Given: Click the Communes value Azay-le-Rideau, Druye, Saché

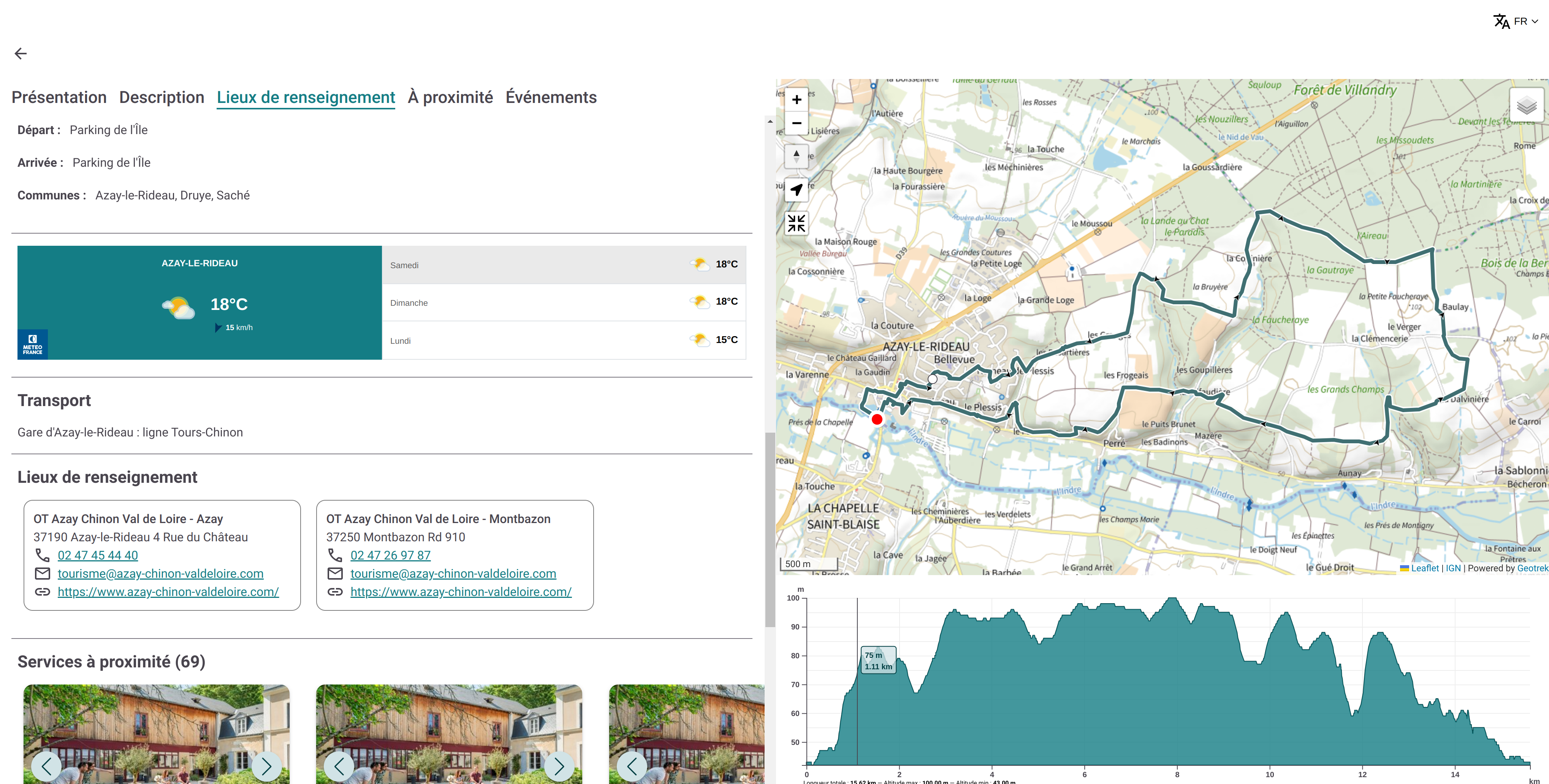Looking at the screenshot, I should pyautogui.click(x=173, y=195).
